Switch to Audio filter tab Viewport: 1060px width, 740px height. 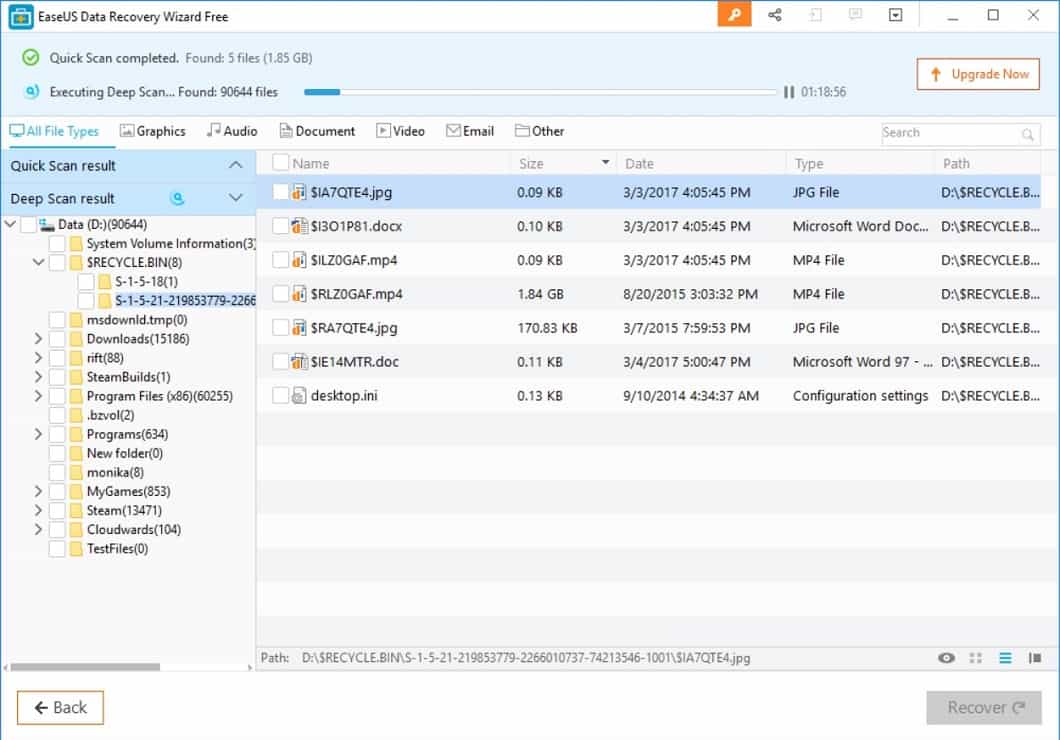click(233, 131)
